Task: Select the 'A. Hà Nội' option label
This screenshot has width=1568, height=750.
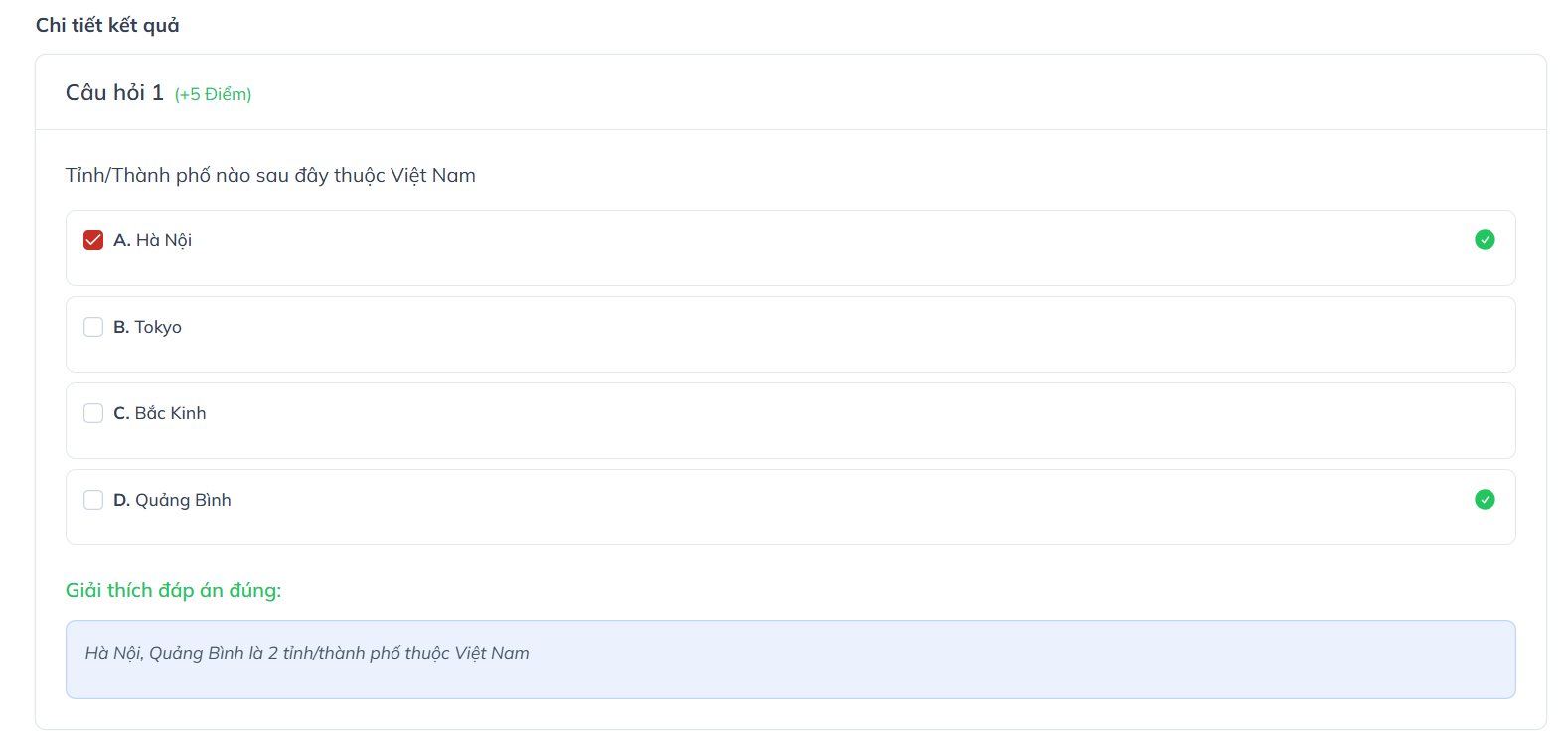Action: point(153,240)
